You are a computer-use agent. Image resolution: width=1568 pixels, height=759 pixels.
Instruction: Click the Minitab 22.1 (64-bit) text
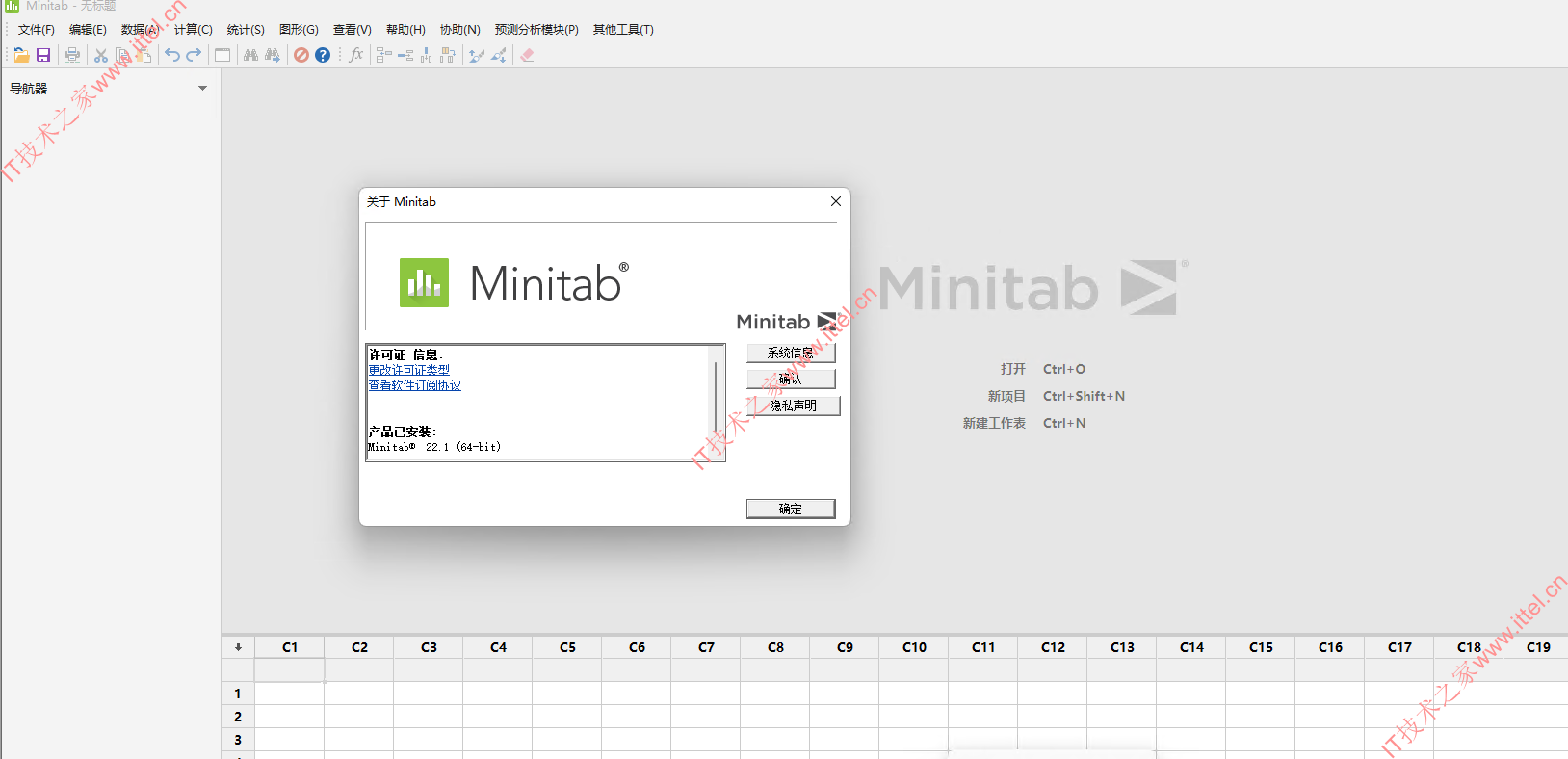(434, 447)
